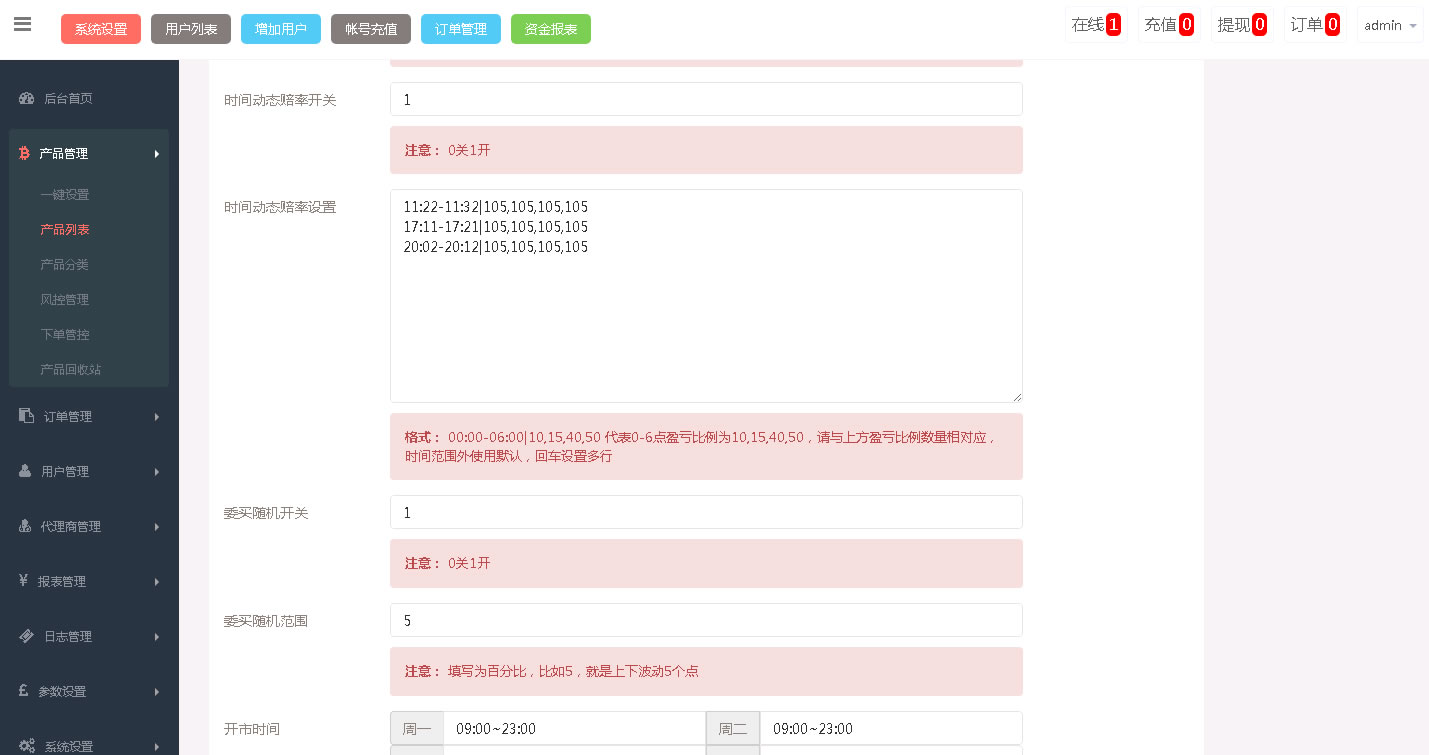This screenshot has width=1429, height=755.
Task: Open the 提现 notifications counter
Action: (1242, 25)
